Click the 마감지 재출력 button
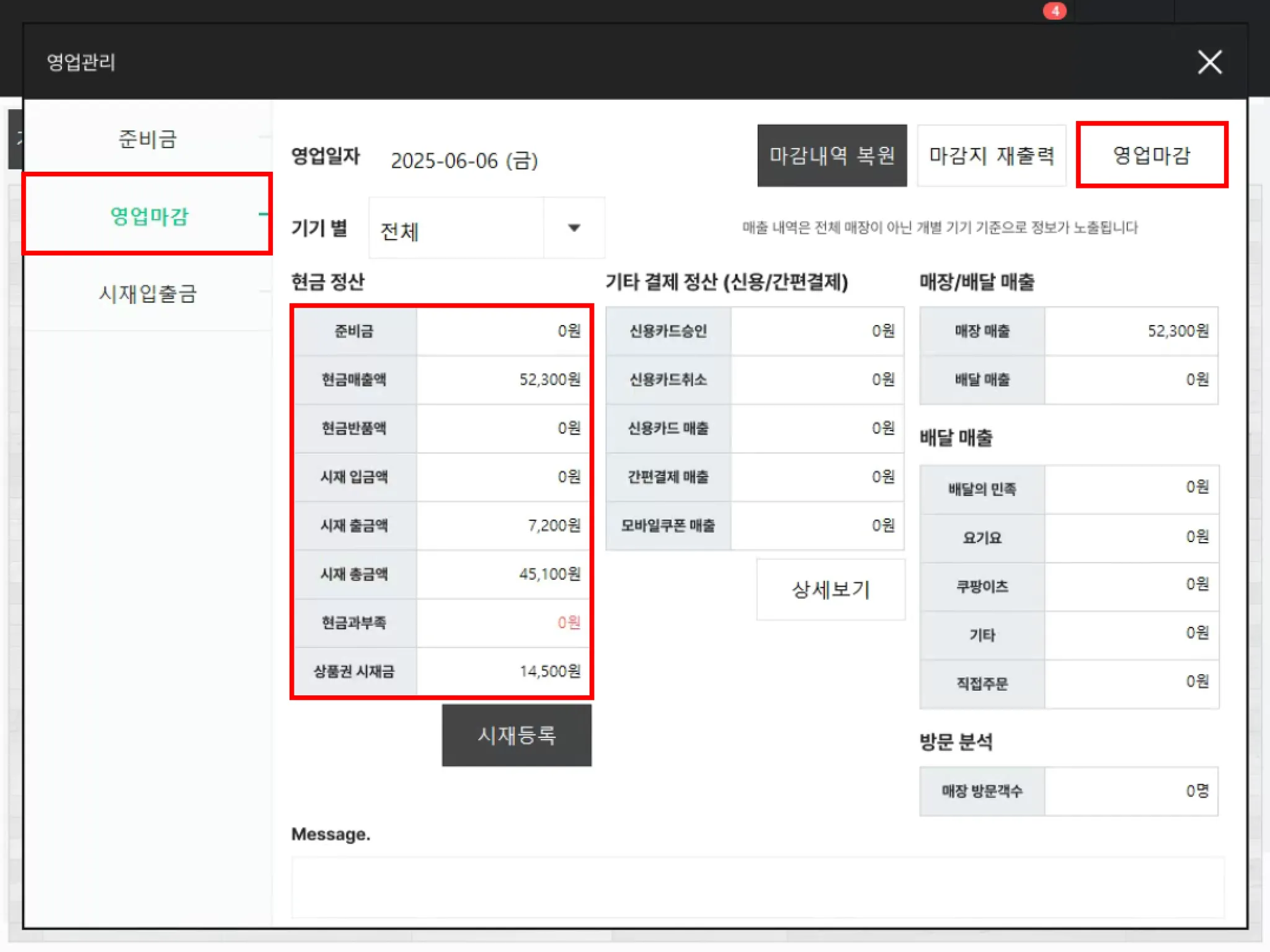 point(991,156)
